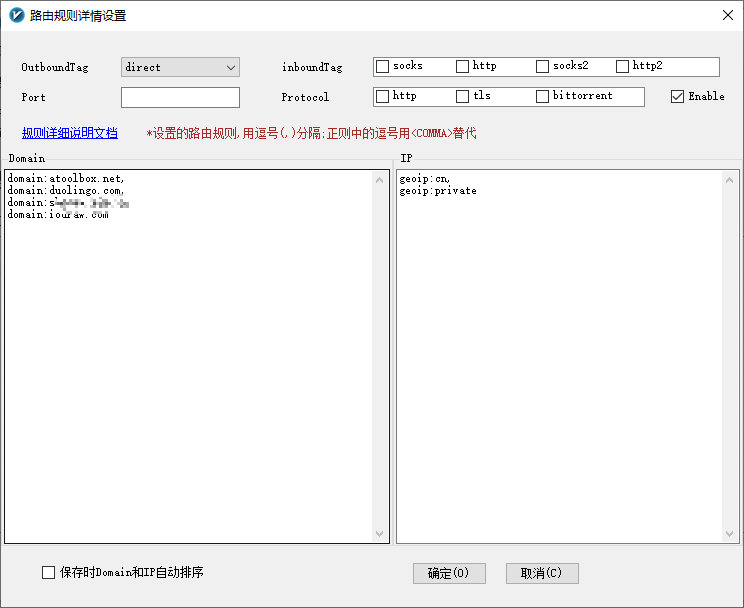This screenshot has width=744, height=608.
Task: Click the last domain line ending in .com
Action: point(58,215)
